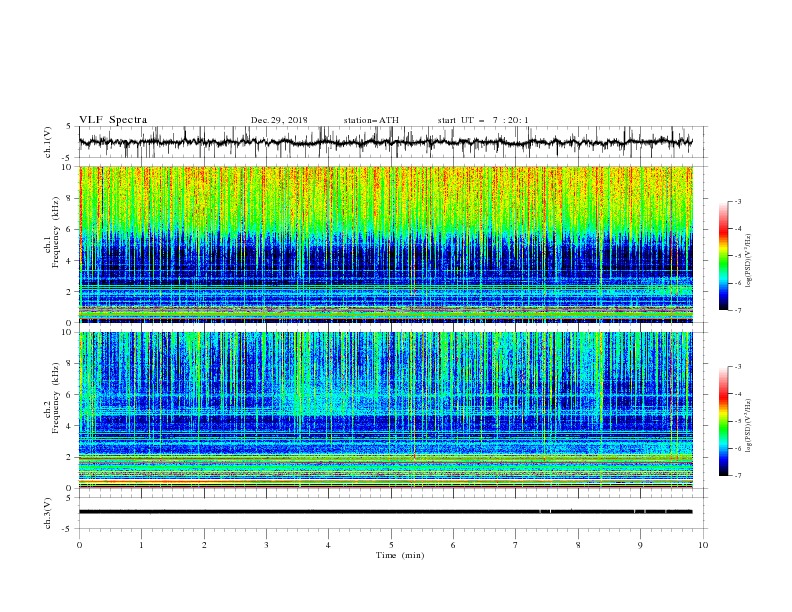
Task: Click the "-7" tick on ch.2 colorbar
Action: tap(737, 476)
